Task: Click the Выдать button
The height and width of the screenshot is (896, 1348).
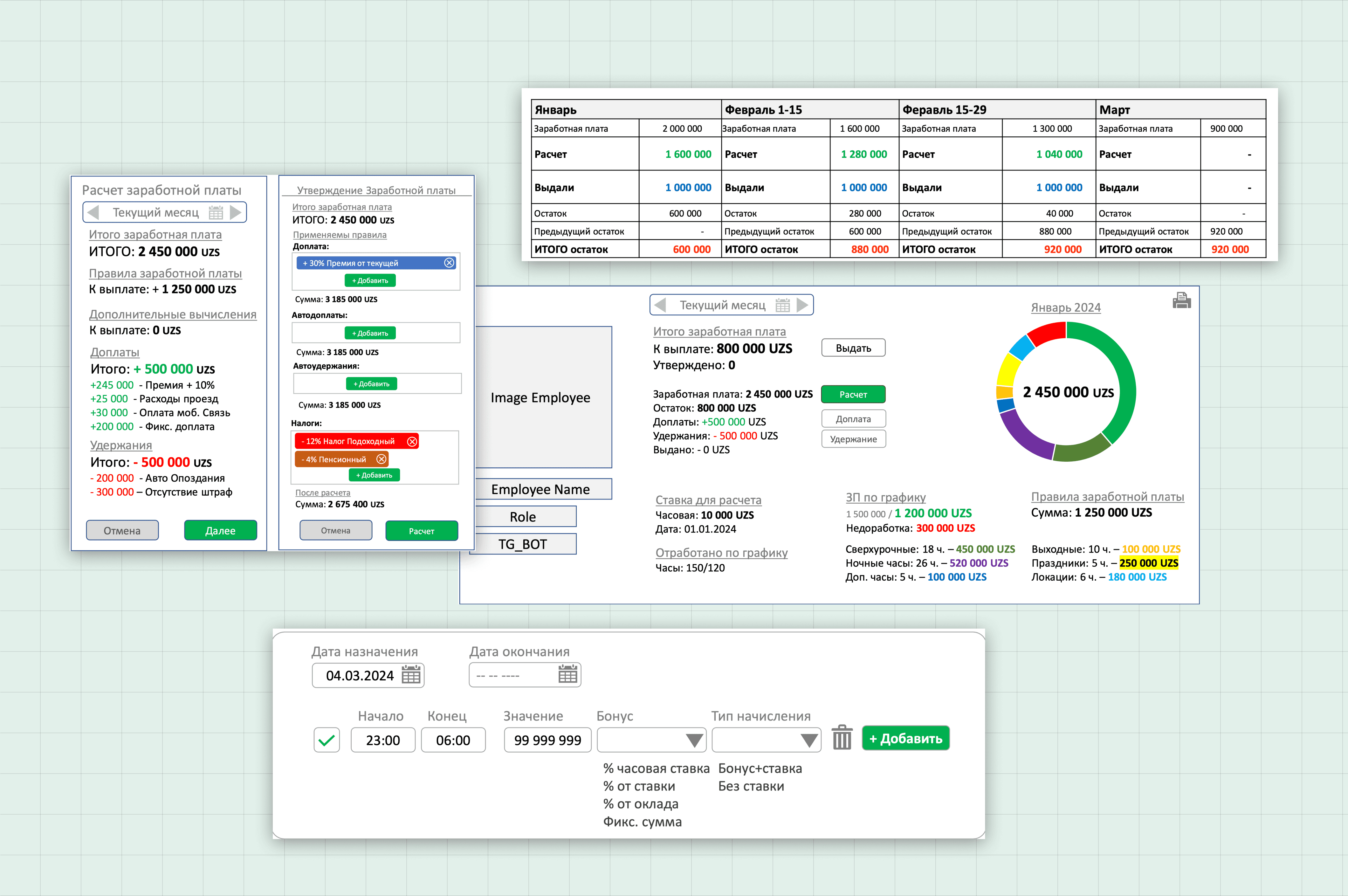Action: (853, 348)
